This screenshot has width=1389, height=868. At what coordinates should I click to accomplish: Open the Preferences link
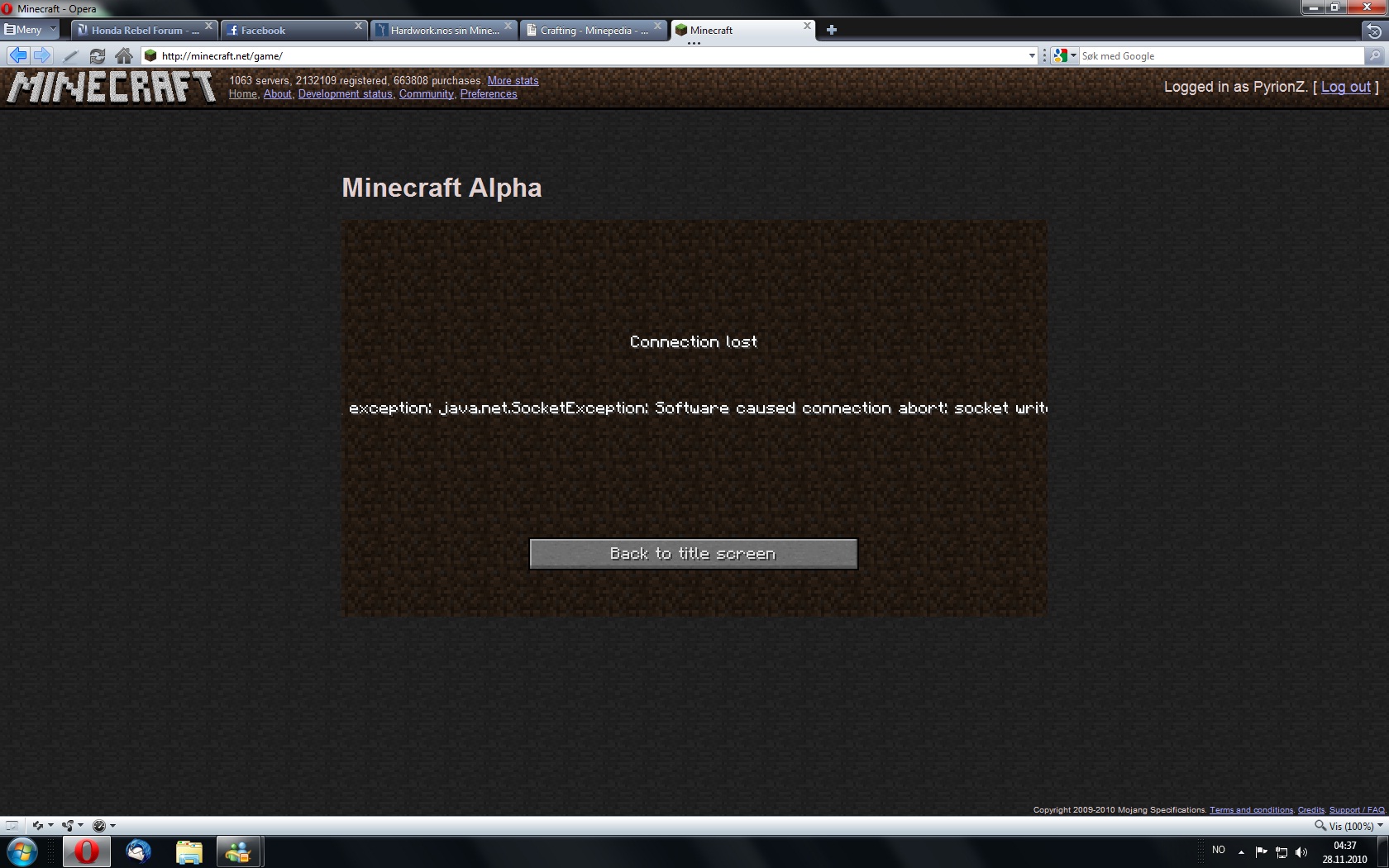(489, 93)
